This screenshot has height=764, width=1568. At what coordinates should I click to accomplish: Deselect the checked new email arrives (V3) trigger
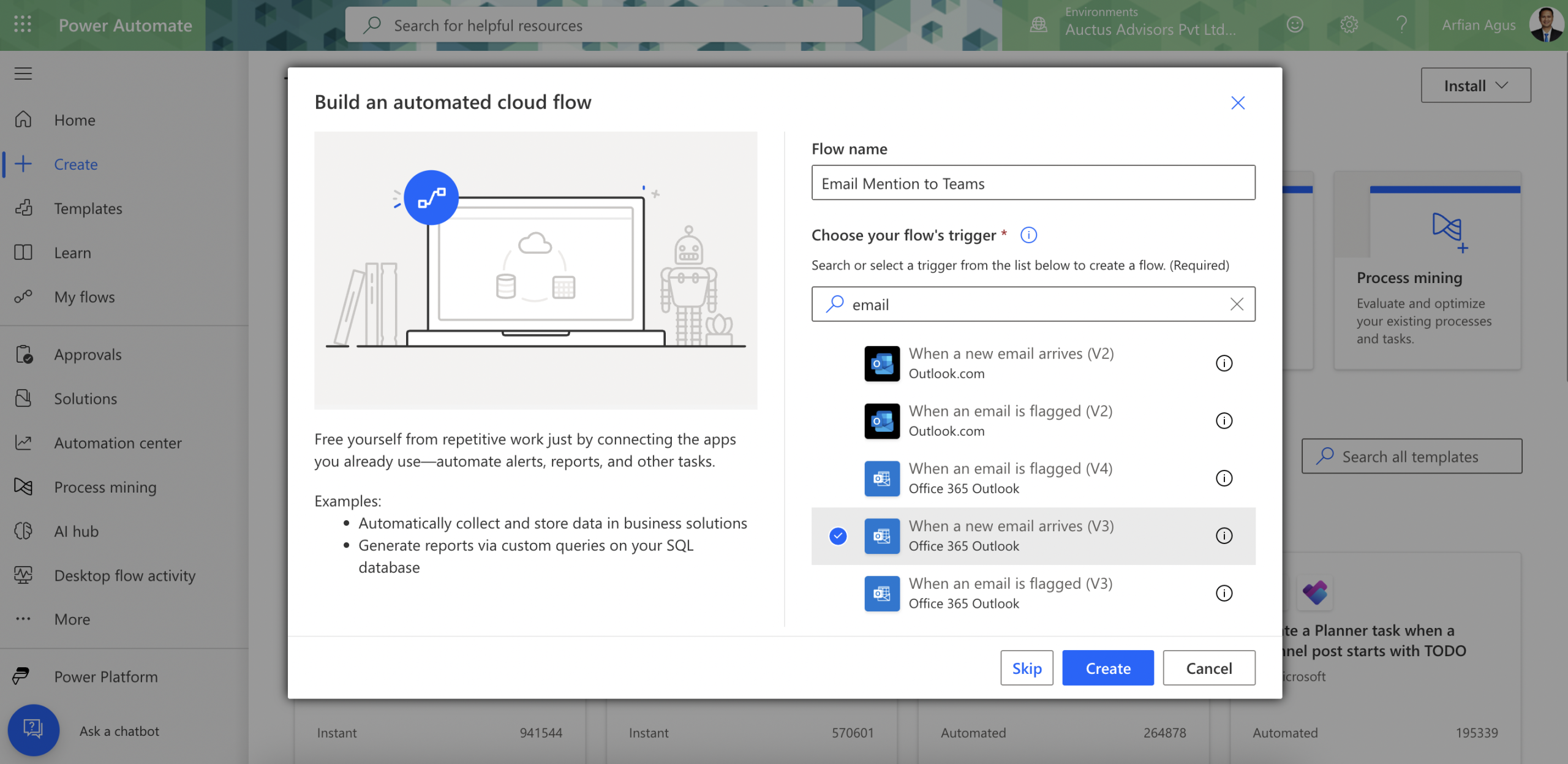838,536
